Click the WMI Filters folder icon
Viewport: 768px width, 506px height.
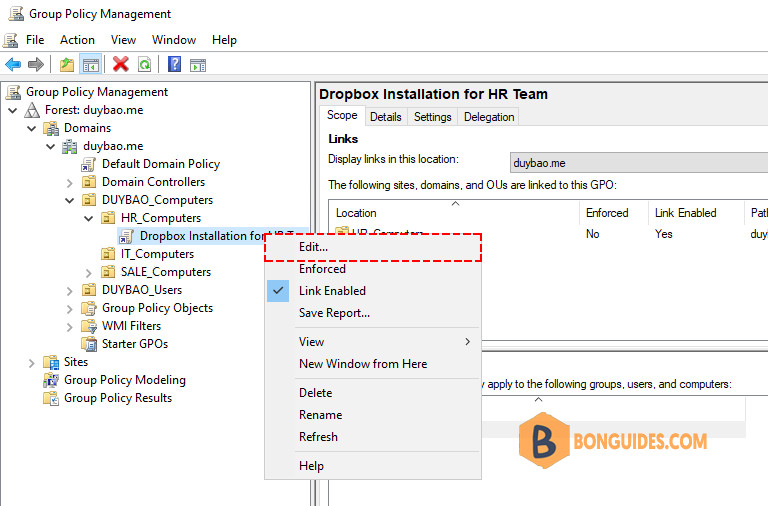pos(89,326)
